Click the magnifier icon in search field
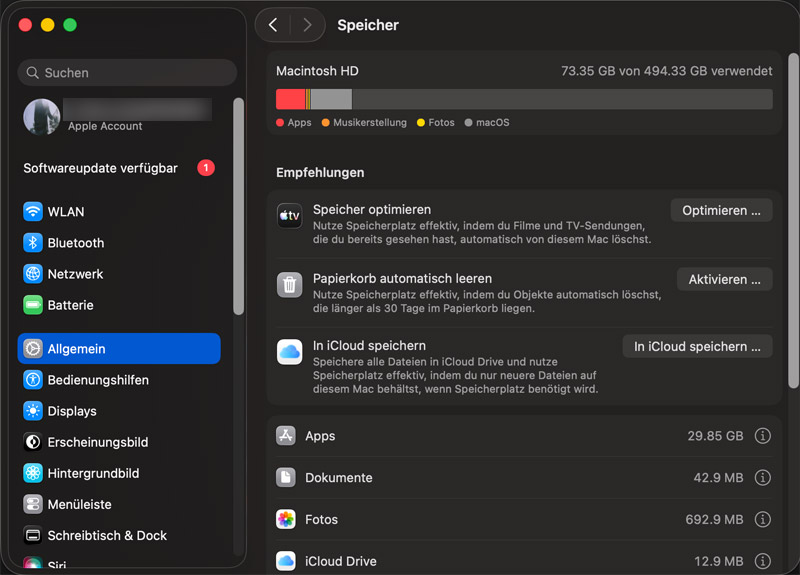800x575 pixels. coord(33,73)
